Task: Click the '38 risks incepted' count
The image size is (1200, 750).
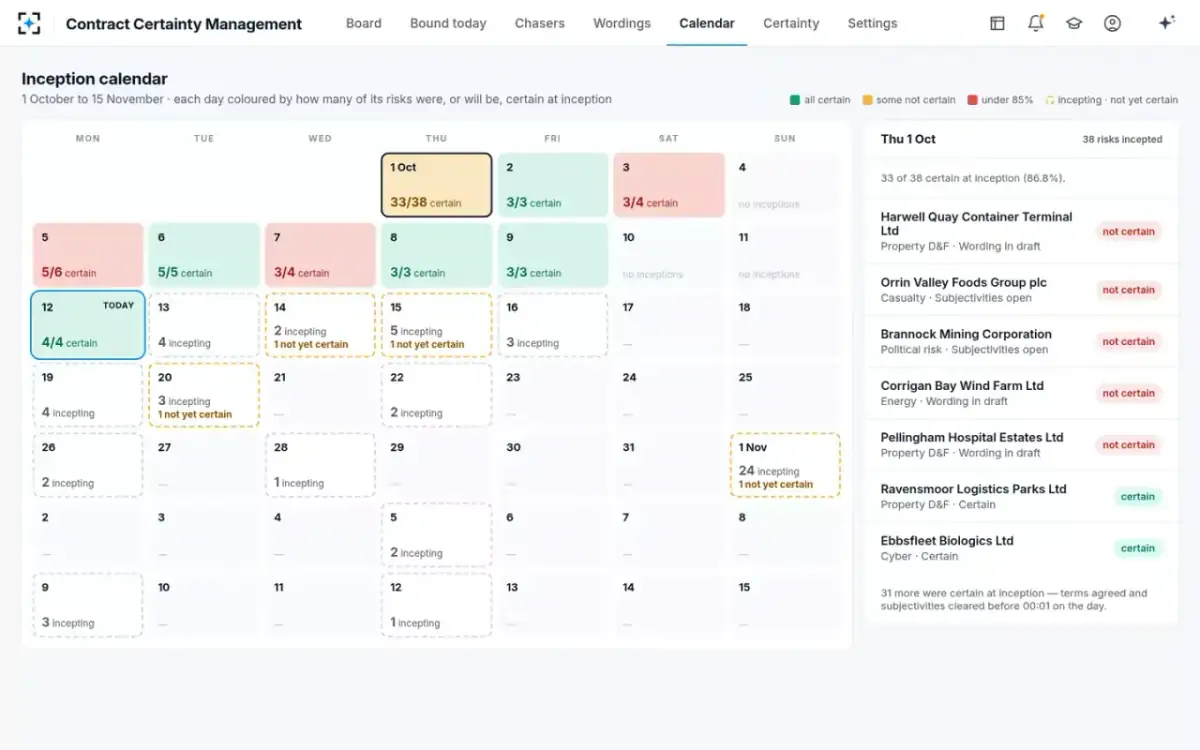Action: click(1122, 140)
